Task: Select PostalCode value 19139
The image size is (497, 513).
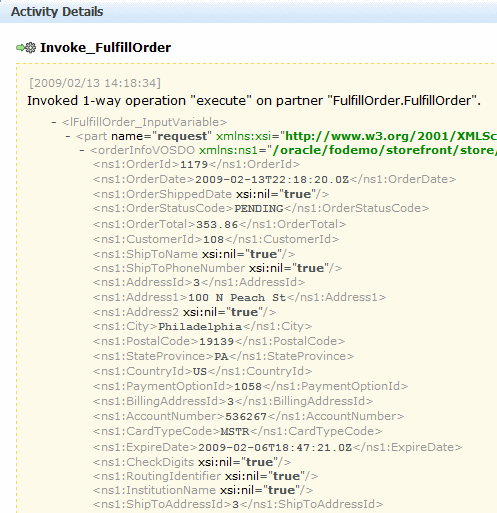Action: [216, 342]
